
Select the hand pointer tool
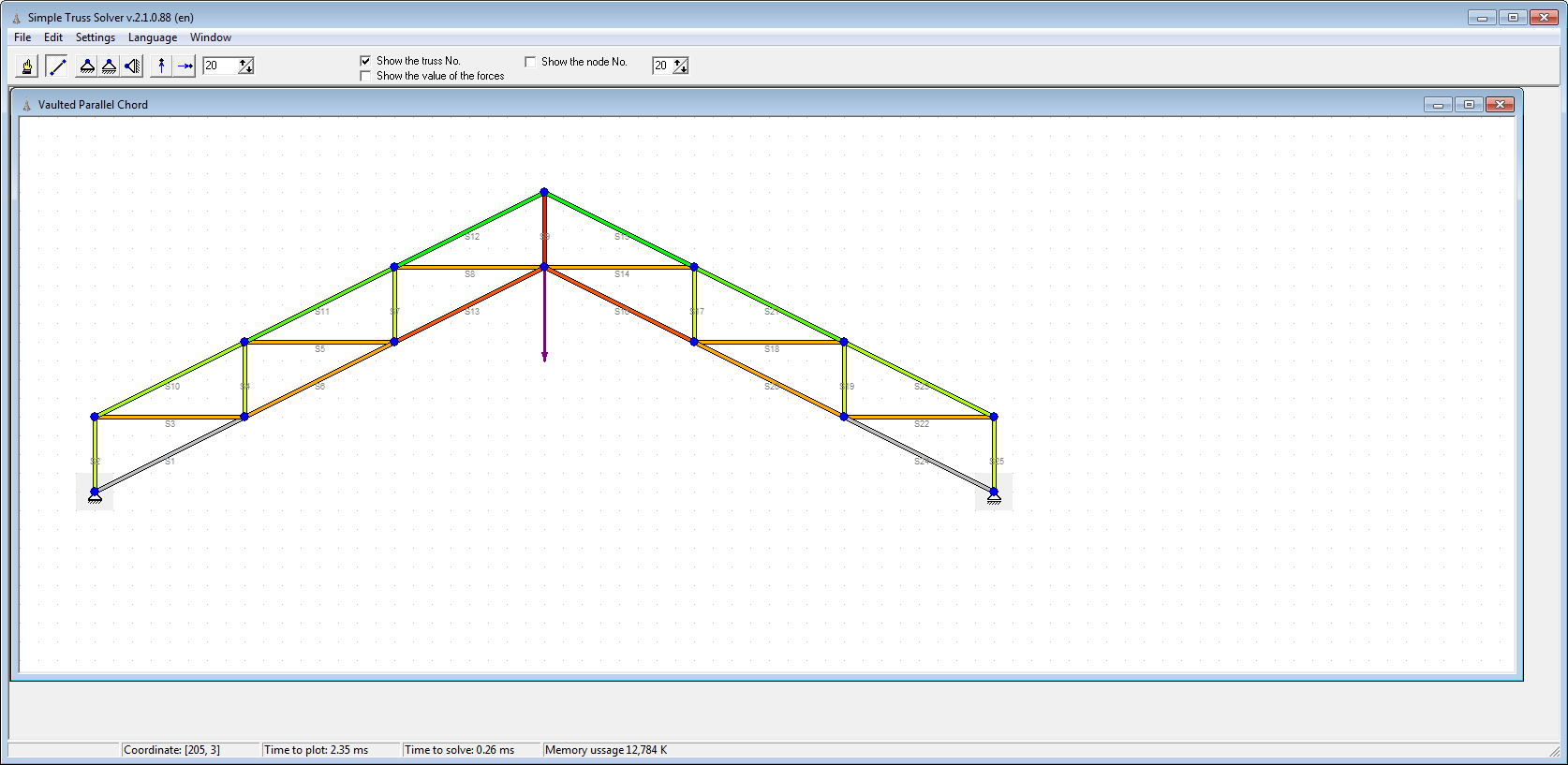pyautogui.click(x=27, y=66)
